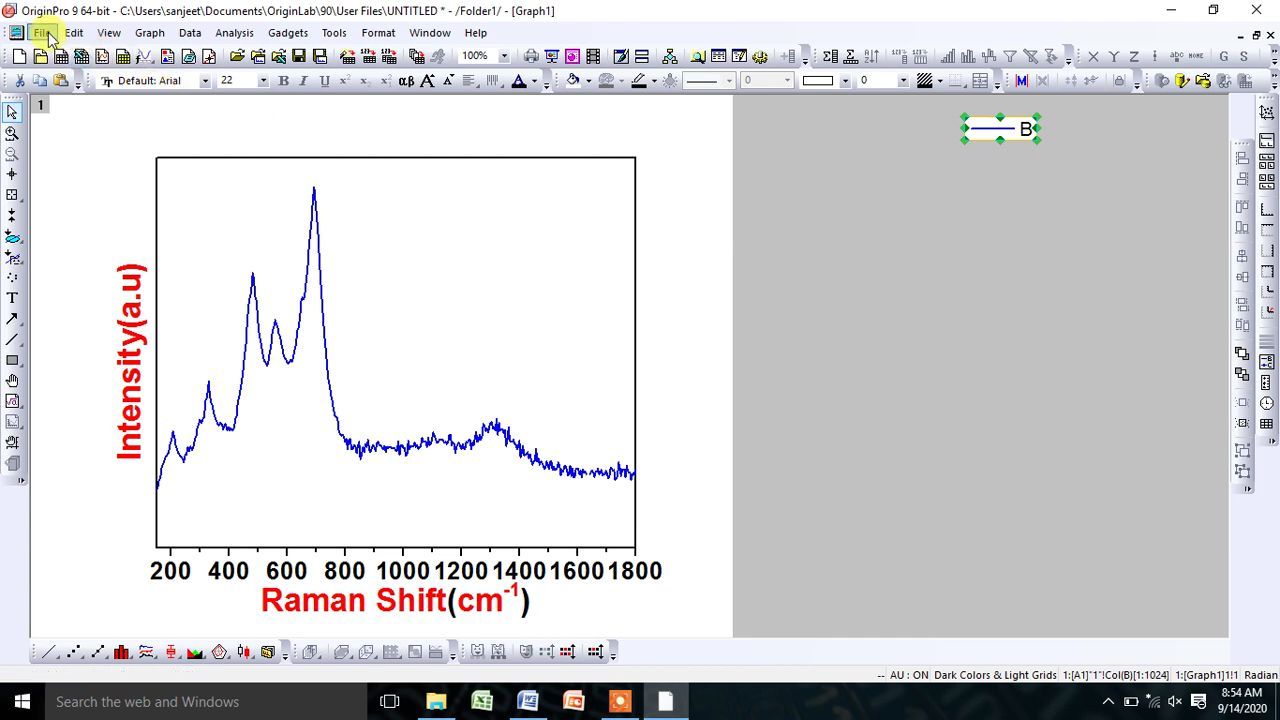The image size is (1280, 720).
Task: Click the Paste clipboard icon
Action: point(61,81)
